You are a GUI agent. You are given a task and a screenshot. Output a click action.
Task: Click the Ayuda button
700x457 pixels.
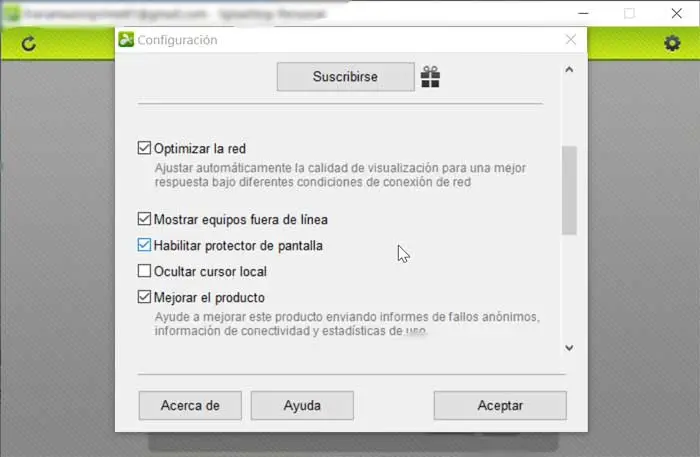point(302,405)
